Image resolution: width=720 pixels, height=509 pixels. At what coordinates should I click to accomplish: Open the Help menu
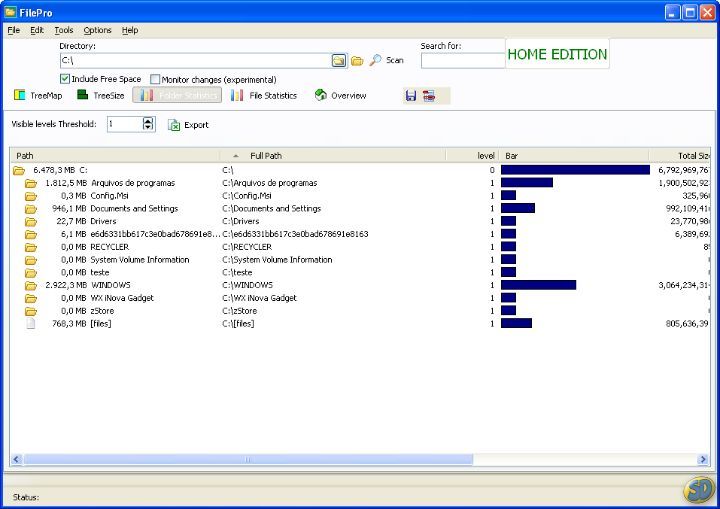pyautogui.click(x=130, y=30)
